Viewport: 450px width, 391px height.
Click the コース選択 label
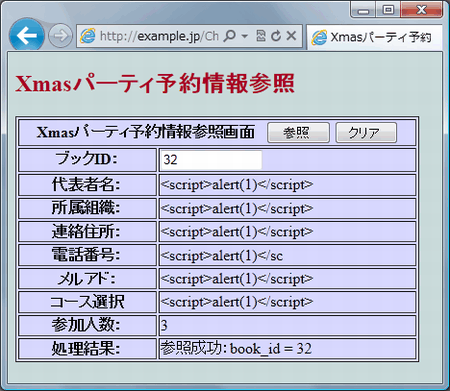tap(87, 302)
